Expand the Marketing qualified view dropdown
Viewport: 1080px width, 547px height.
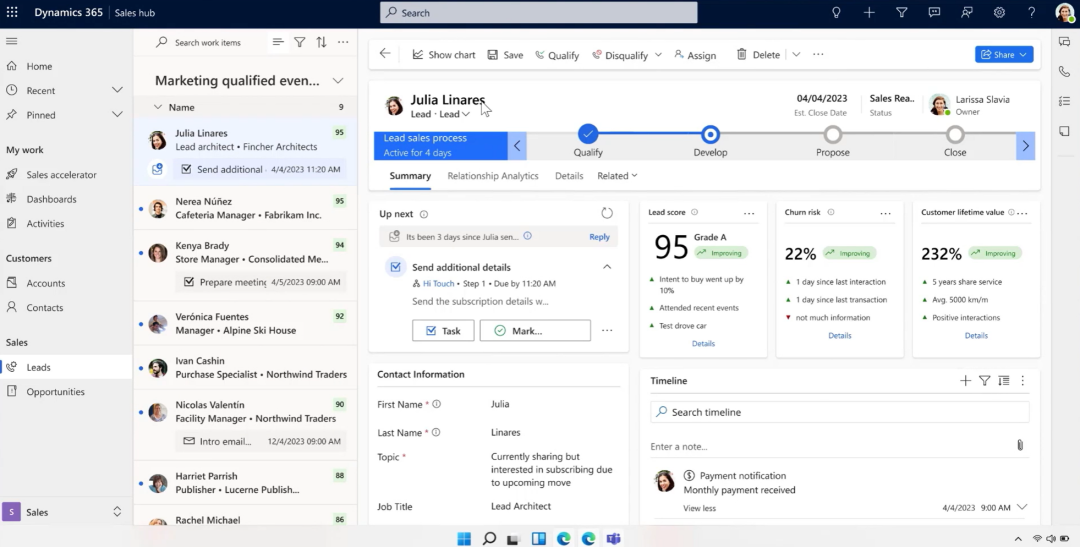point(338,81)
